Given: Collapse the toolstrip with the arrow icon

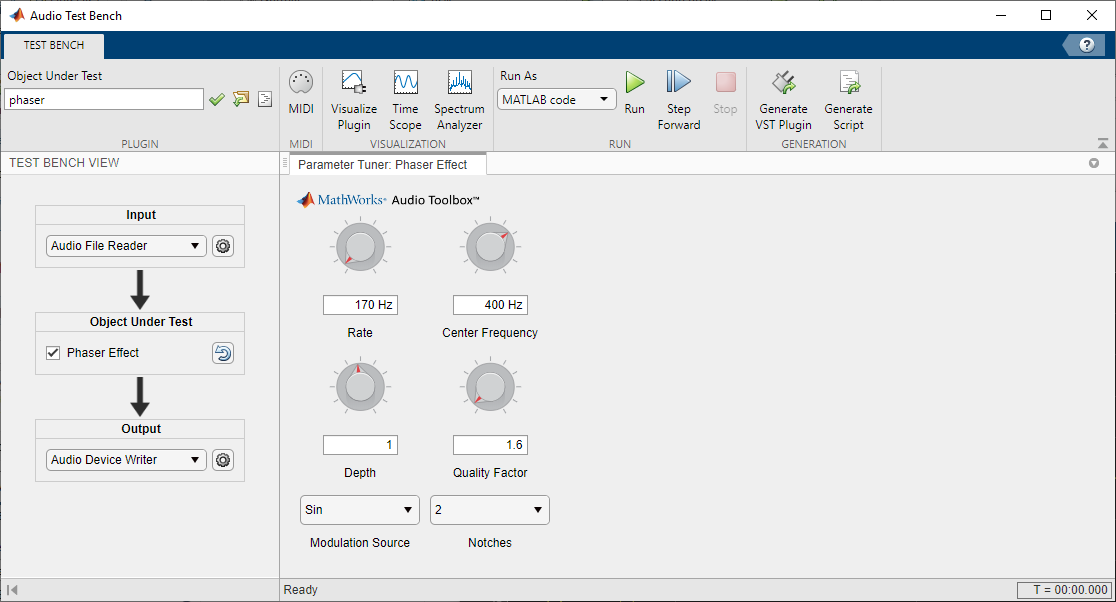Looking at the screenshot, I should [x=1102, y=143].
